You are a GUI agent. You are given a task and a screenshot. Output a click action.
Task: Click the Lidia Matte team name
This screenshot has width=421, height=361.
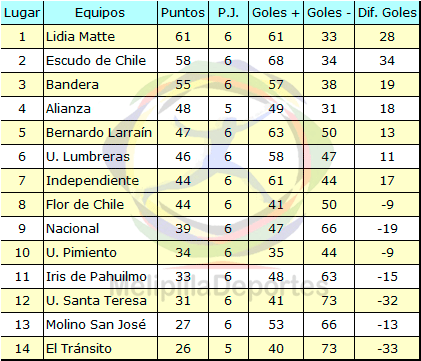[x=80, y=37]
